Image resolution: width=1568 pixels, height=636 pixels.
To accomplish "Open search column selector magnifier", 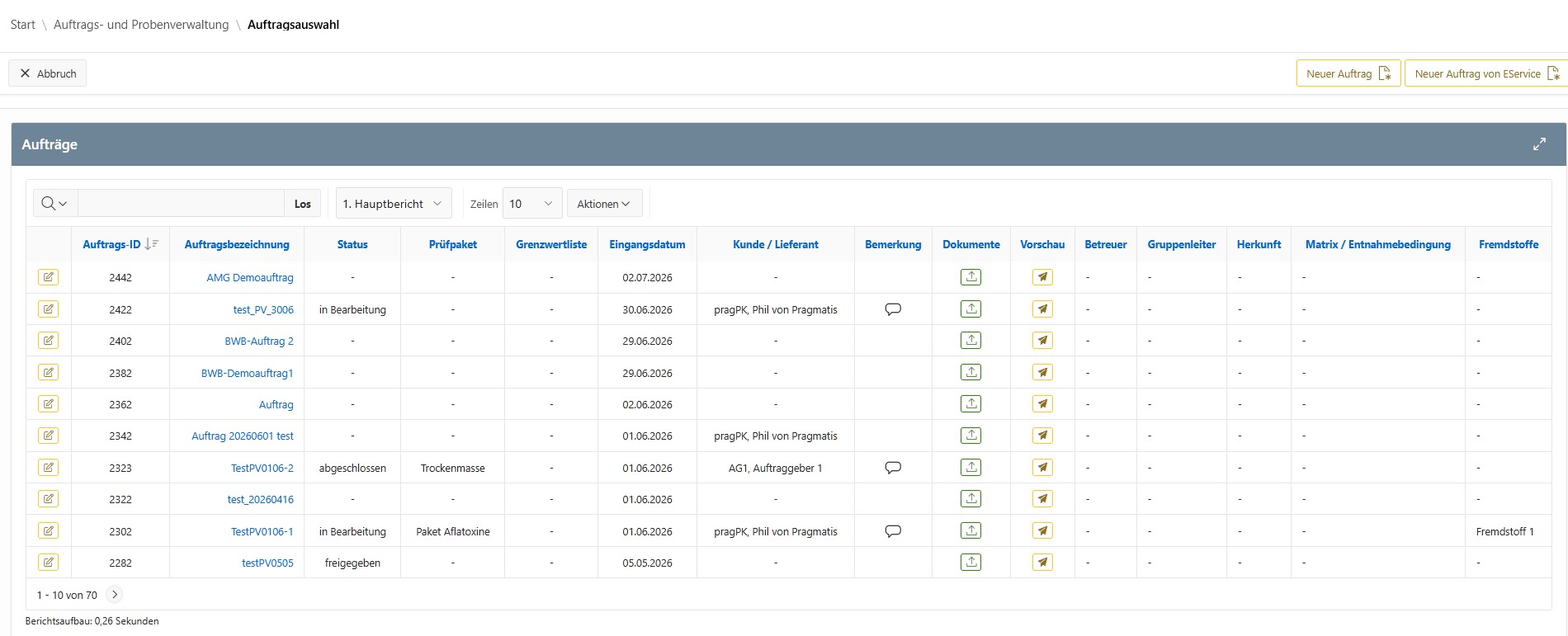I will tap(54, 204).
